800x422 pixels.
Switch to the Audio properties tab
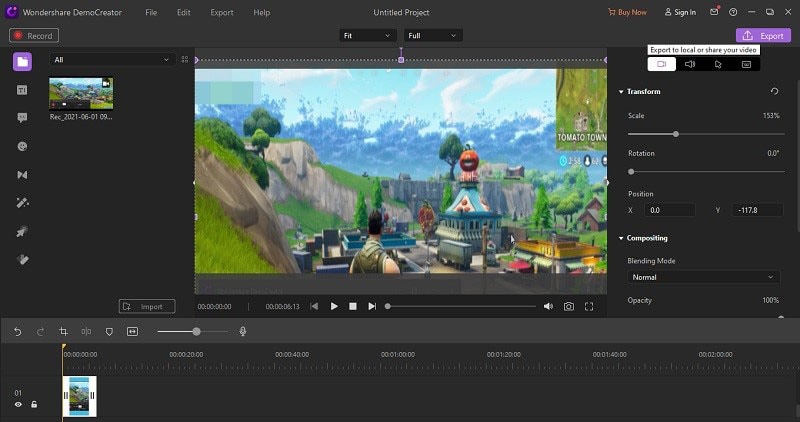[x=690, y=64]
